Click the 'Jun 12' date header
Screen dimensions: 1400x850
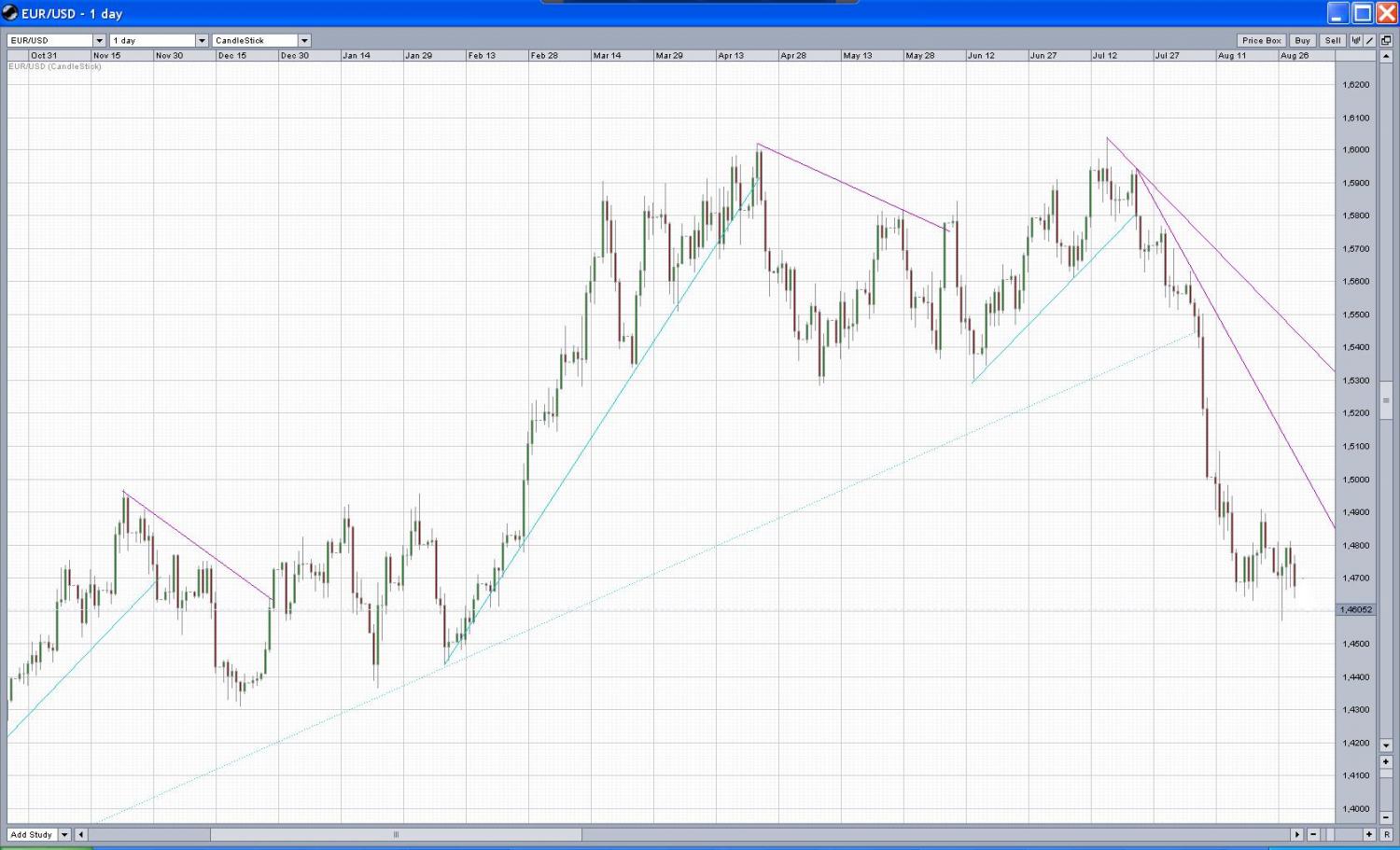pos(981,55)
